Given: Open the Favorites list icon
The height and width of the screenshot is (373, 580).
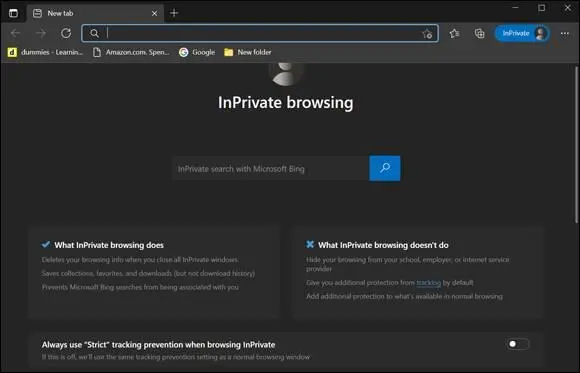Looking at the screenshot, I should (454, 33).
